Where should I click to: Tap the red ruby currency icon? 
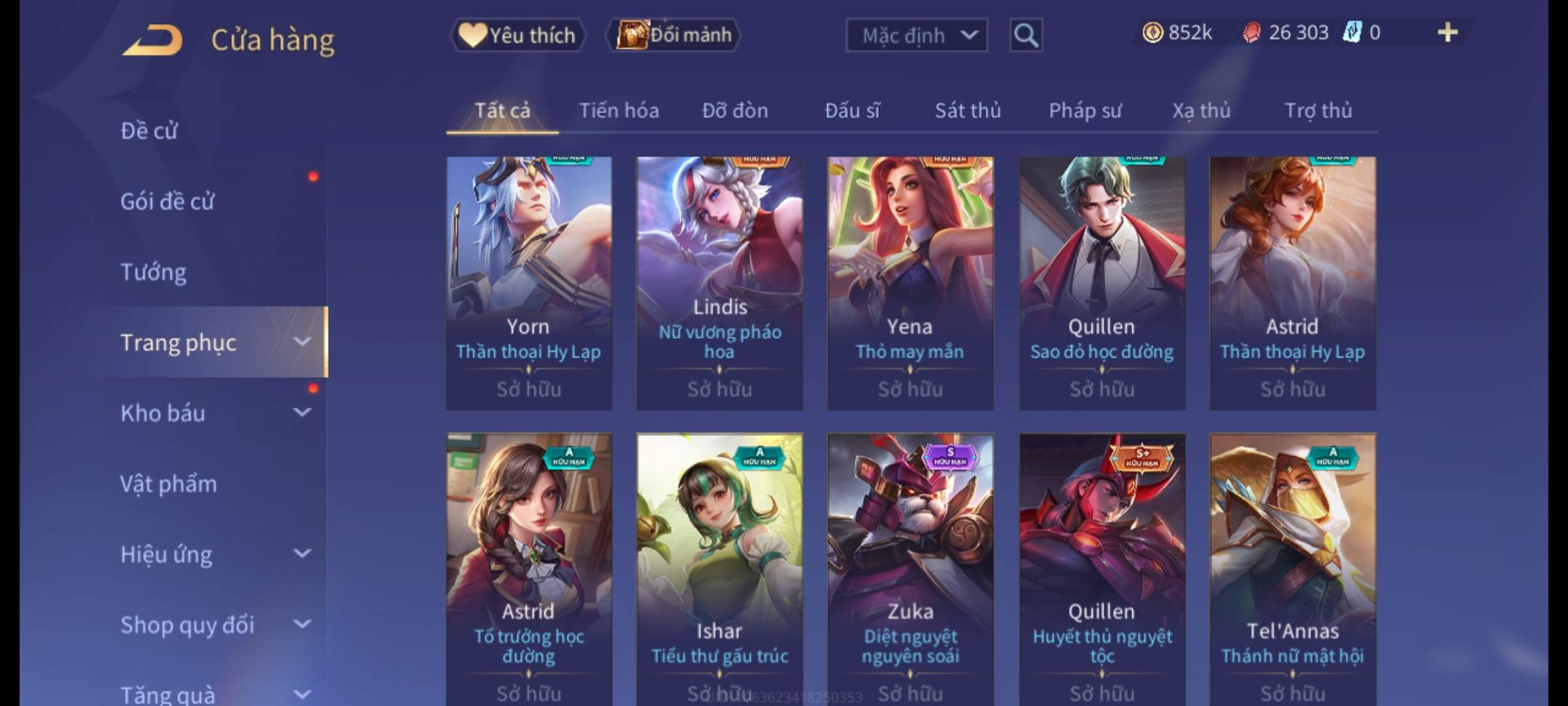tap(1251, 33)
